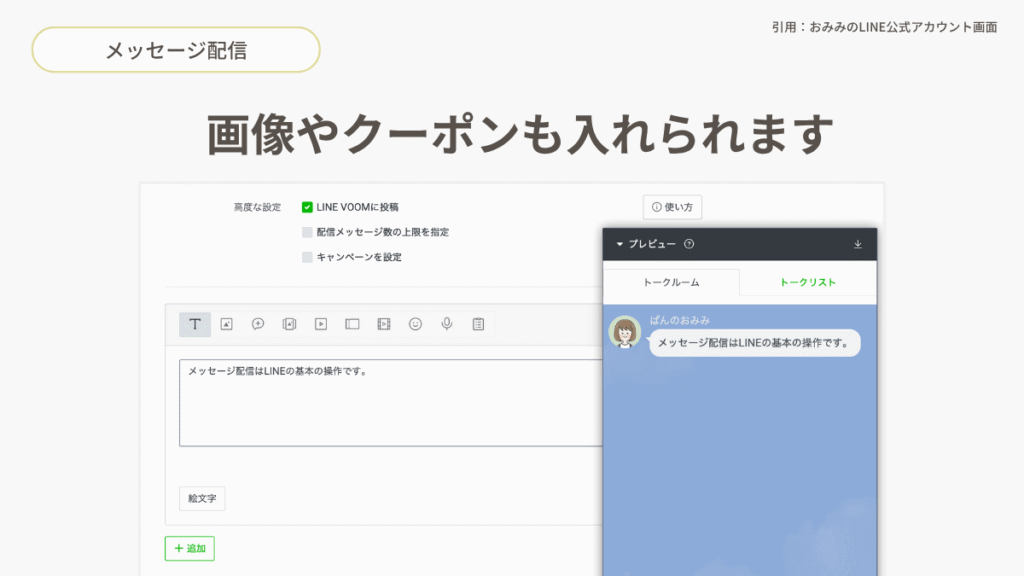Screen dimensions: 1024x576
Task: Choose the card-type message icon
Action: click(x=352, y=324)
